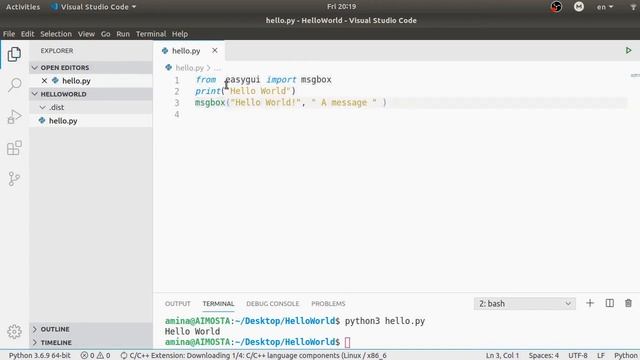This screenshot has height=360, width=640.
Task: Click the hello.py breadcrumb item
Action: pyautogui.click(x=189, y=68)
